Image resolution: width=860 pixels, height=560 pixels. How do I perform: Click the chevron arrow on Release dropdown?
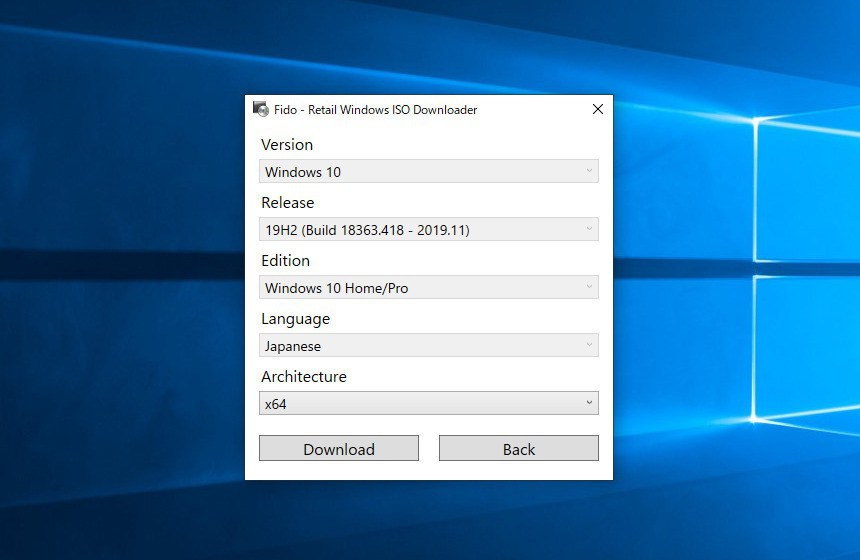pyautogui.click(x=589, y=230)
